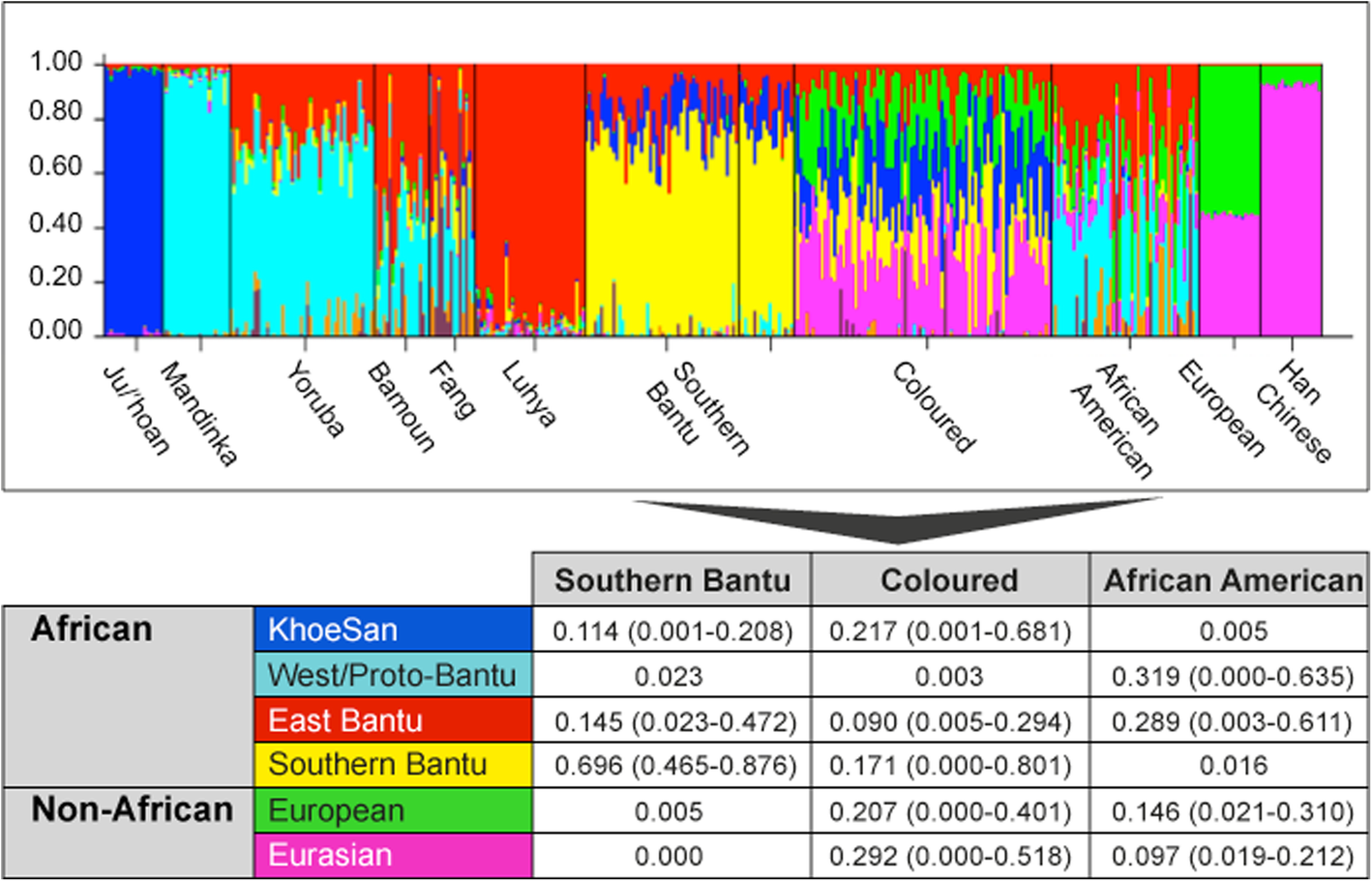Select the green European legend cell

[x=393, y=810]
